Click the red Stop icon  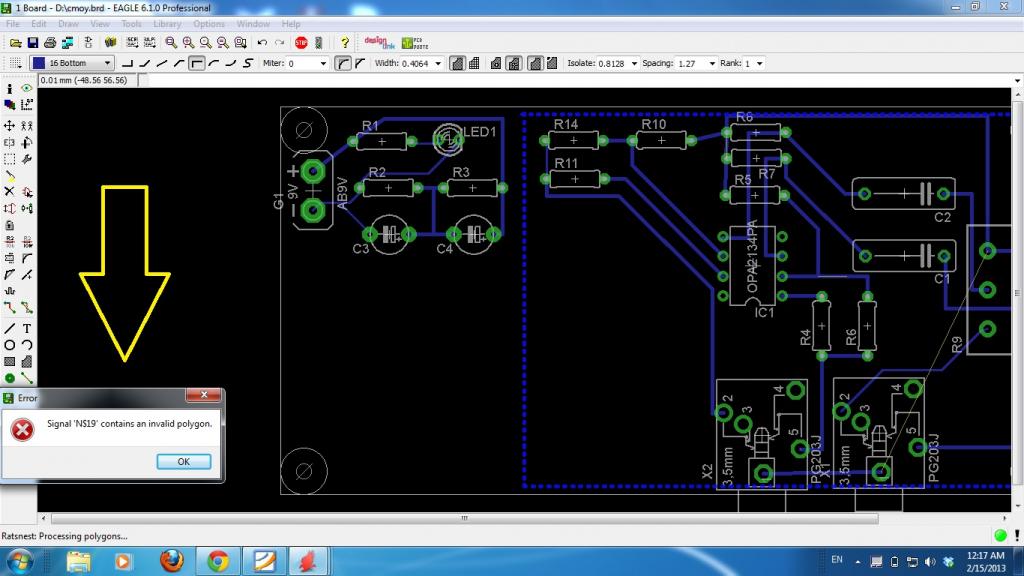coord(301,43)
